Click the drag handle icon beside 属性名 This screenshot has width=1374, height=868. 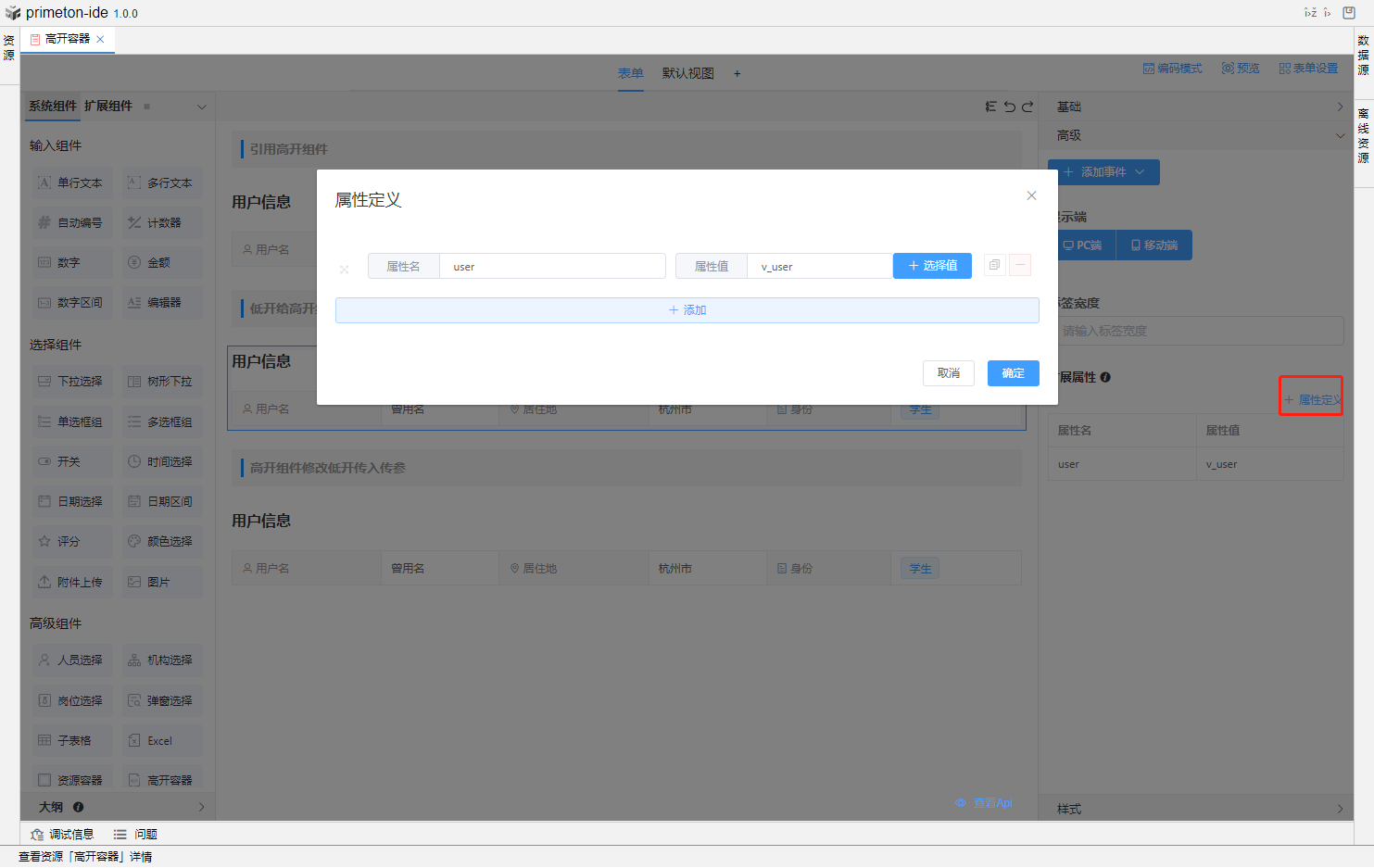click(344, 270)
